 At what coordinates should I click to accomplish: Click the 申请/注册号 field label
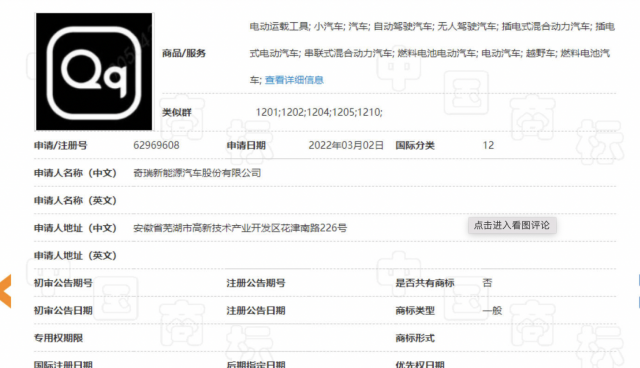(x=60, y=145)
